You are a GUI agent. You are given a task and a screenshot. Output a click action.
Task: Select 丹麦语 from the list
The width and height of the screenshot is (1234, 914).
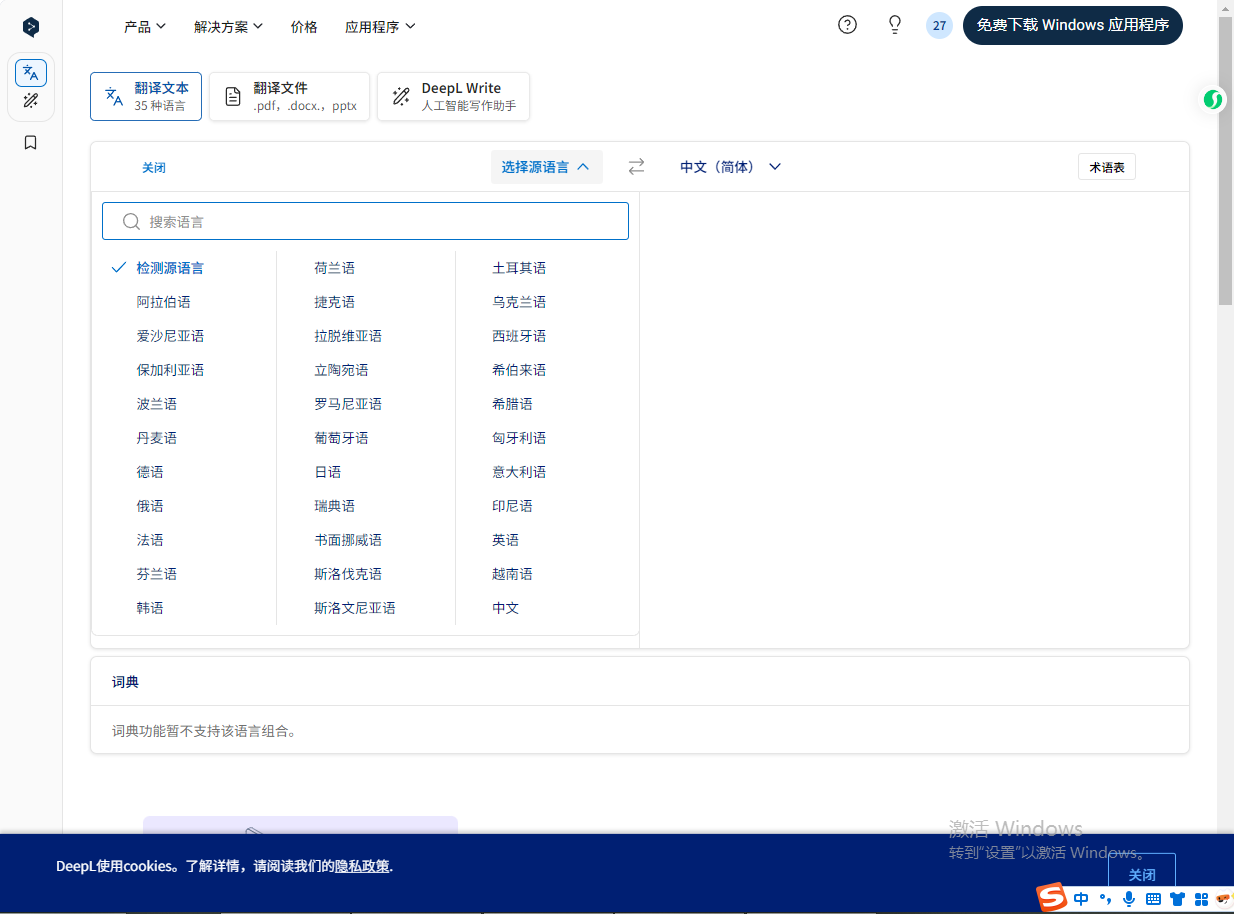157,438
